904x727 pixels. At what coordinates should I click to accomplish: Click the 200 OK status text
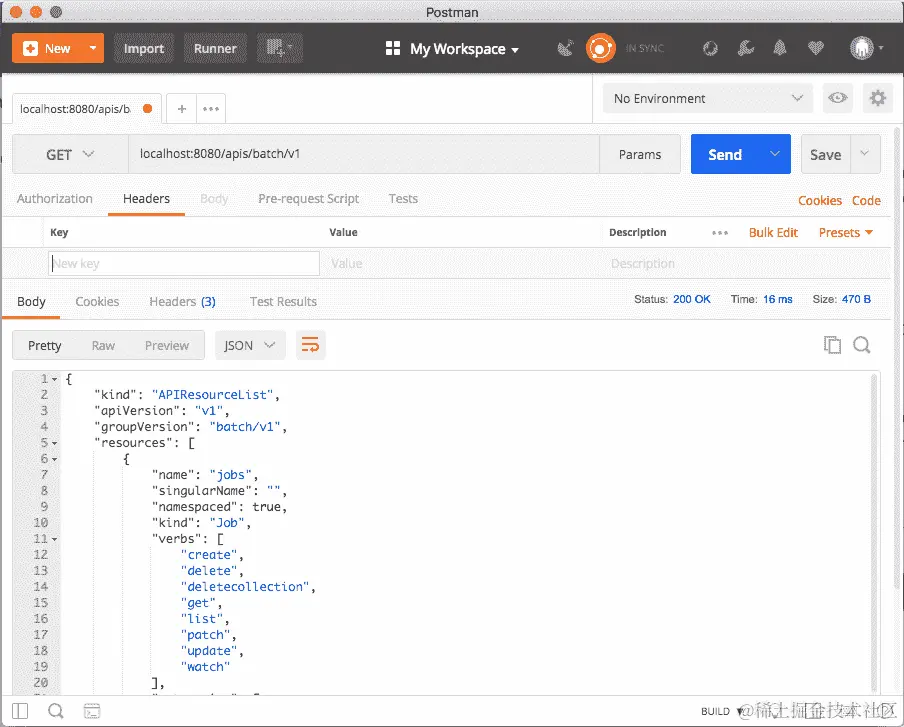coord(691,299)
